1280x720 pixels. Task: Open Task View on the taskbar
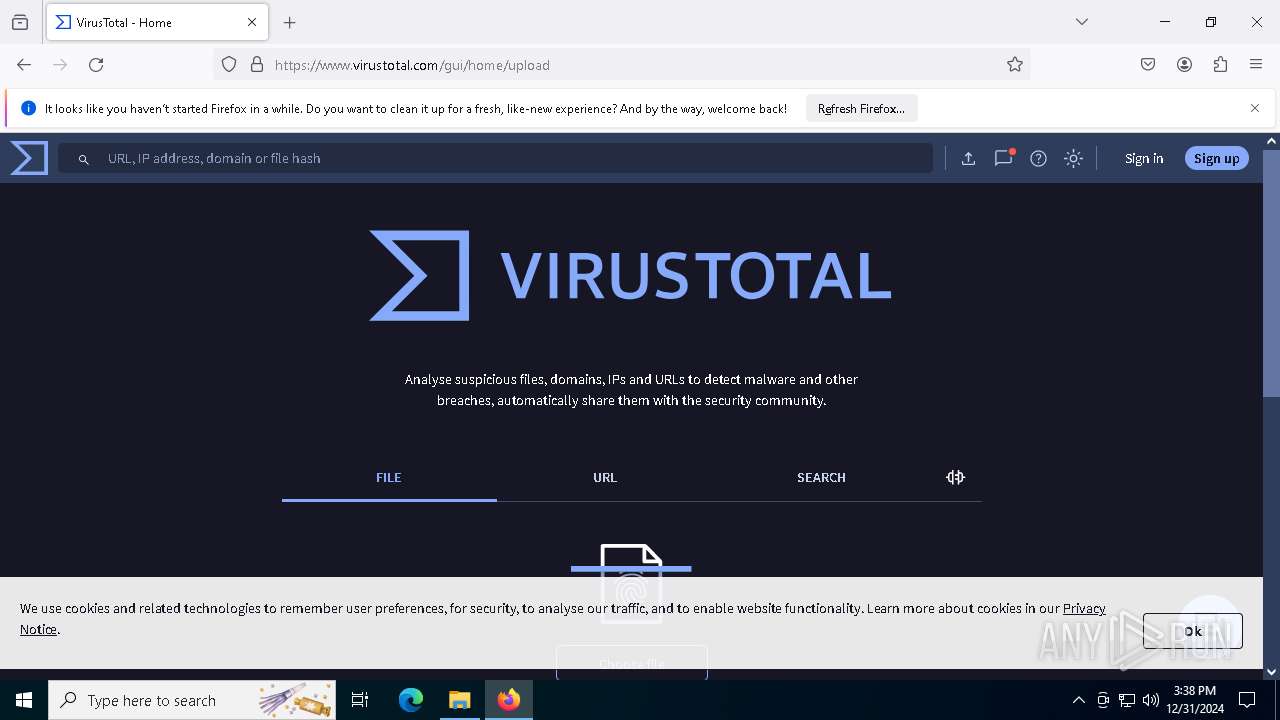360,700
